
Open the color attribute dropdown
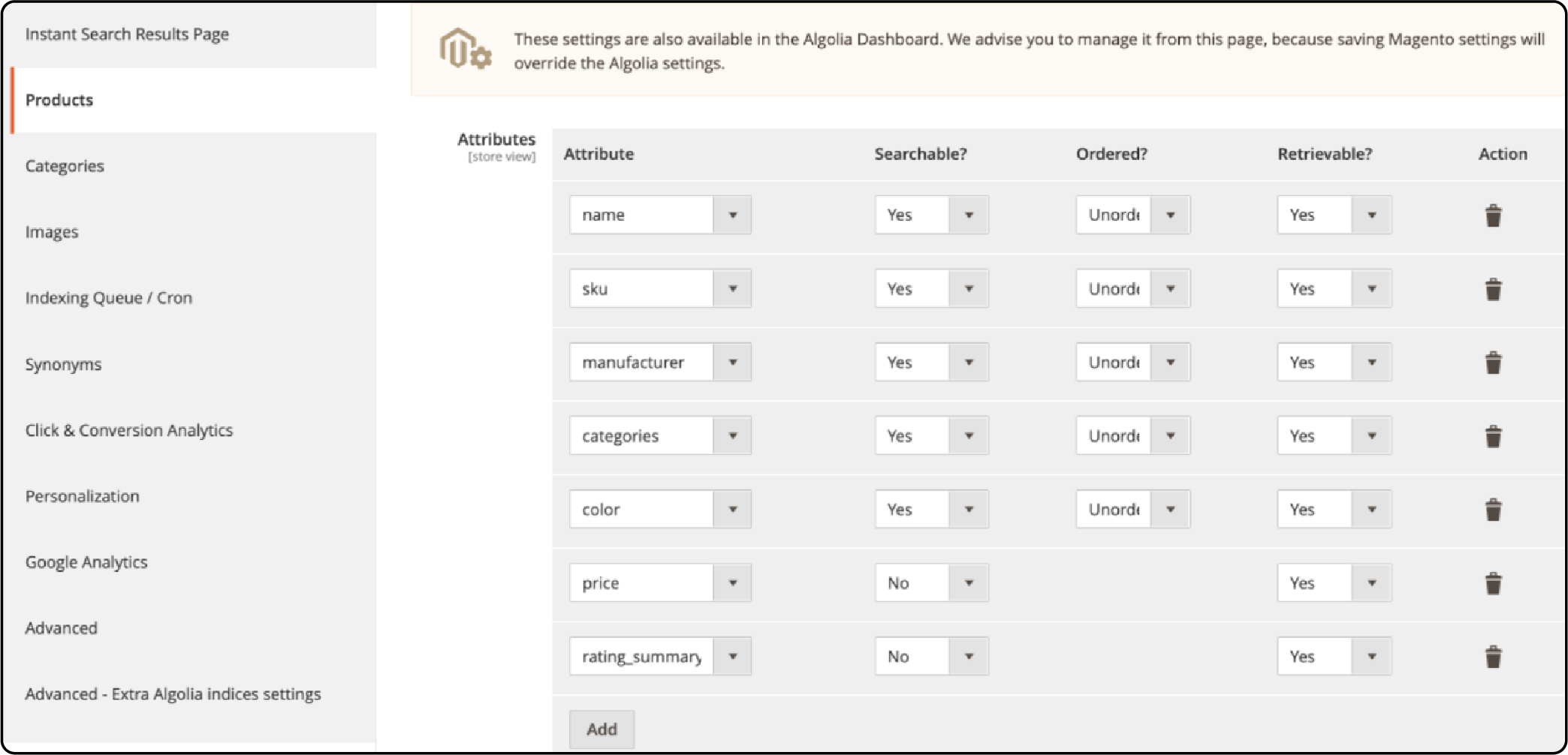point(660,509)
